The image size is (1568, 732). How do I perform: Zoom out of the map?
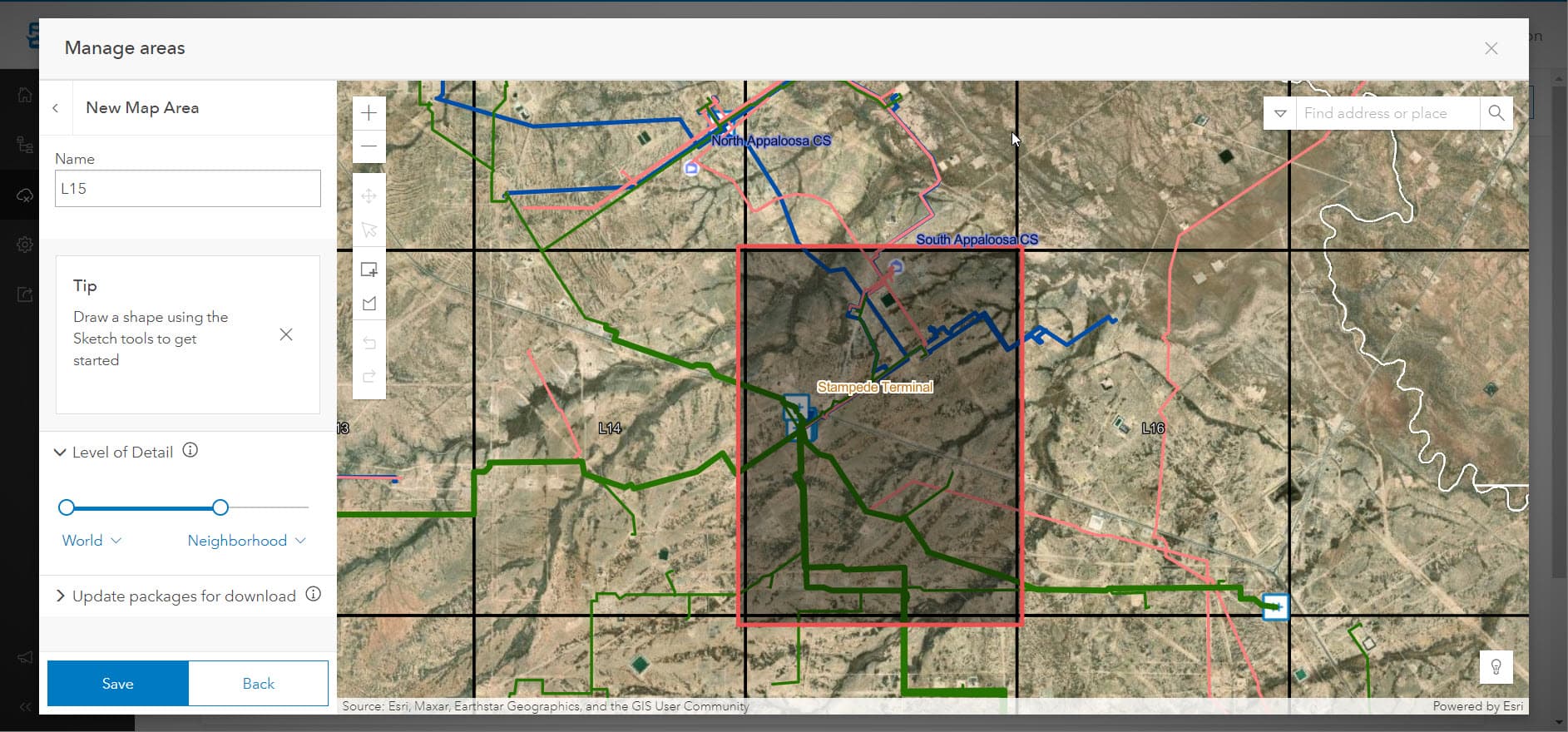coord(369,146)
